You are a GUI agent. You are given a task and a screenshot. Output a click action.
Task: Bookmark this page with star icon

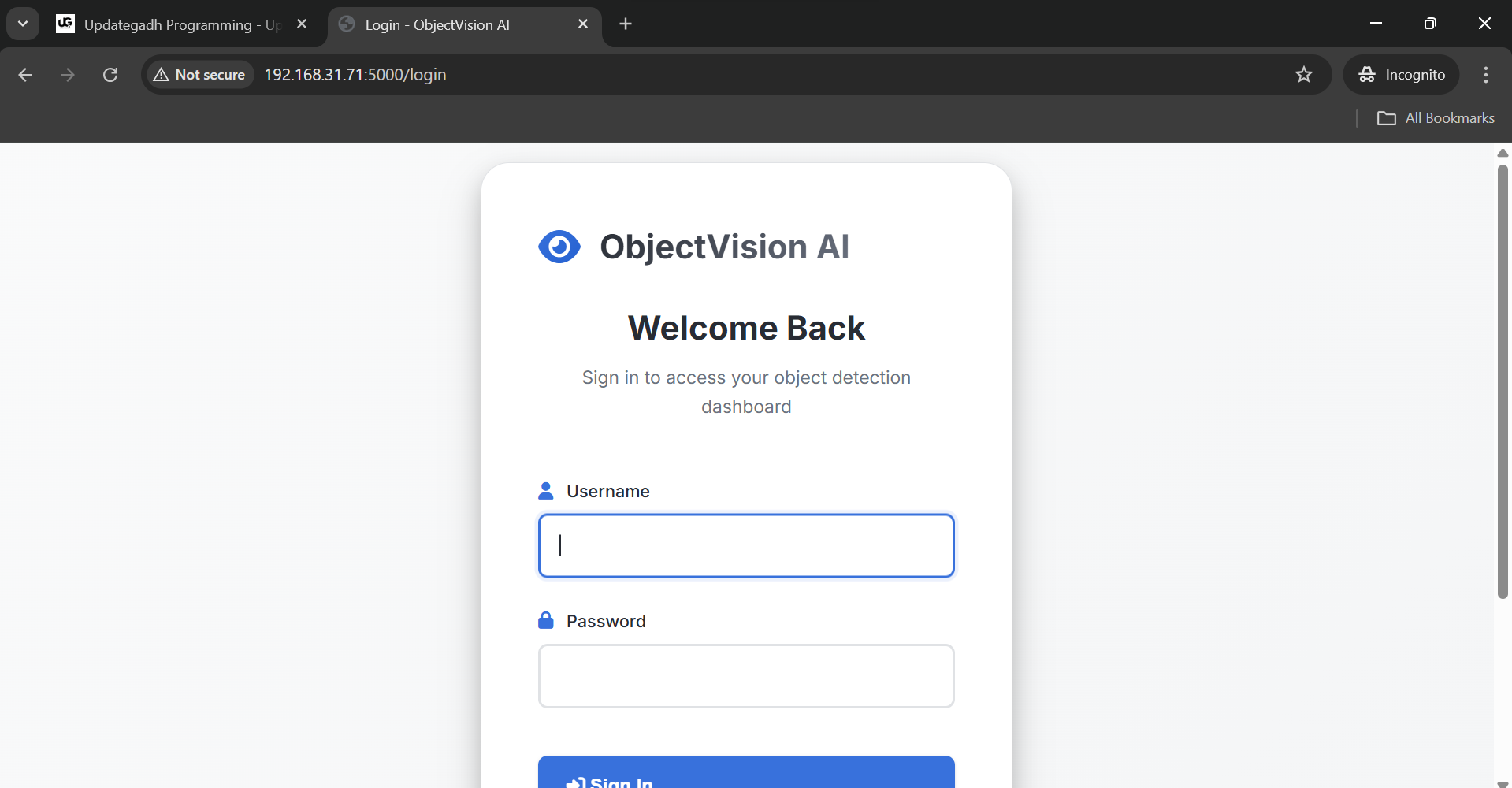pyautogui.click(x=1304, y=75)
